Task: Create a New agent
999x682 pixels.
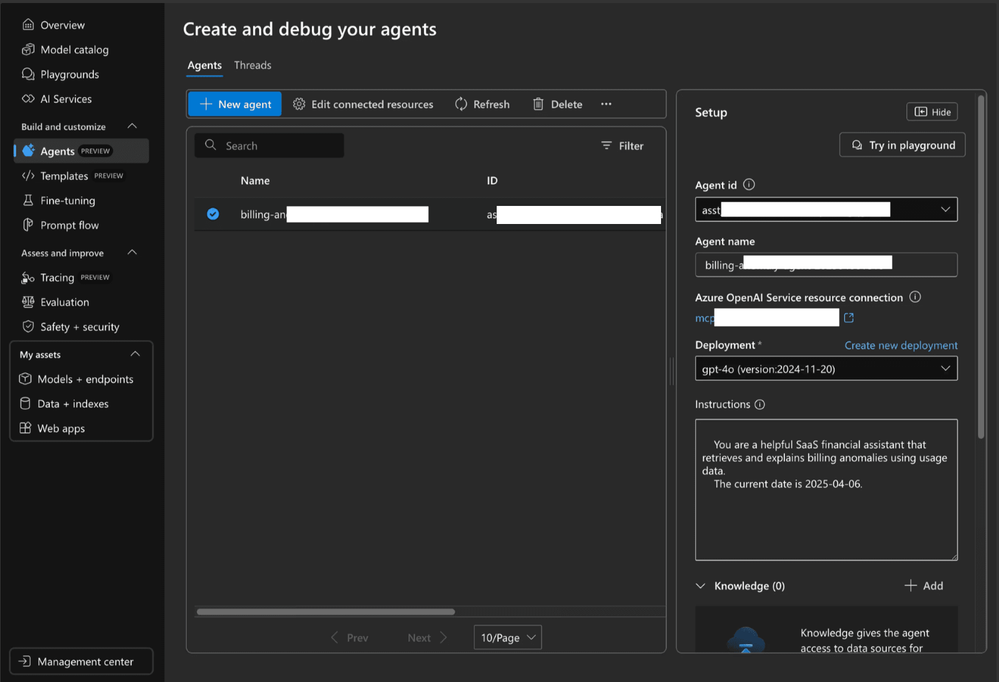Action: 234,104
